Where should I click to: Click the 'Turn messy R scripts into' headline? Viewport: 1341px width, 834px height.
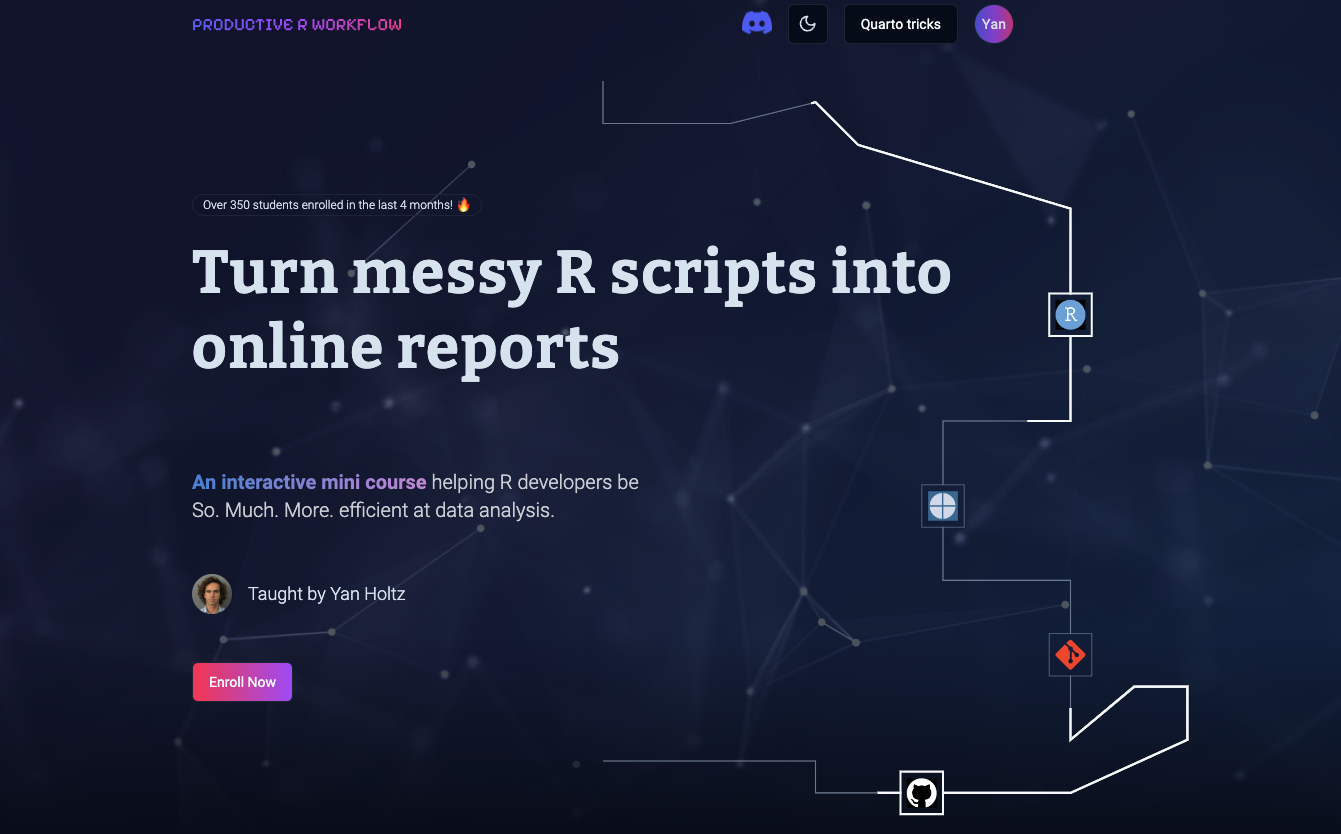pos(571,272)
